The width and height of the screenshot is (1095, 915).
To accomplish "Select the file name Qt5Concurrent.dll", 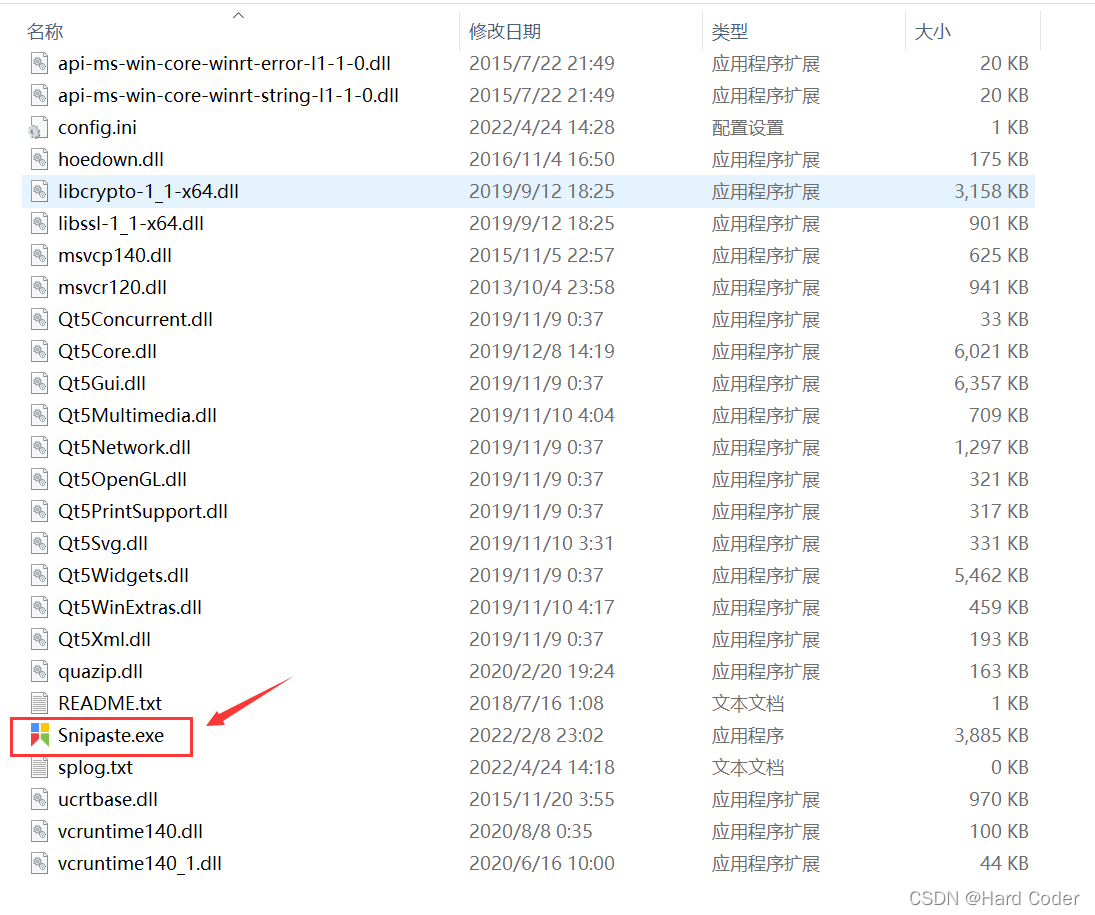I will click(x=135, y=320).
